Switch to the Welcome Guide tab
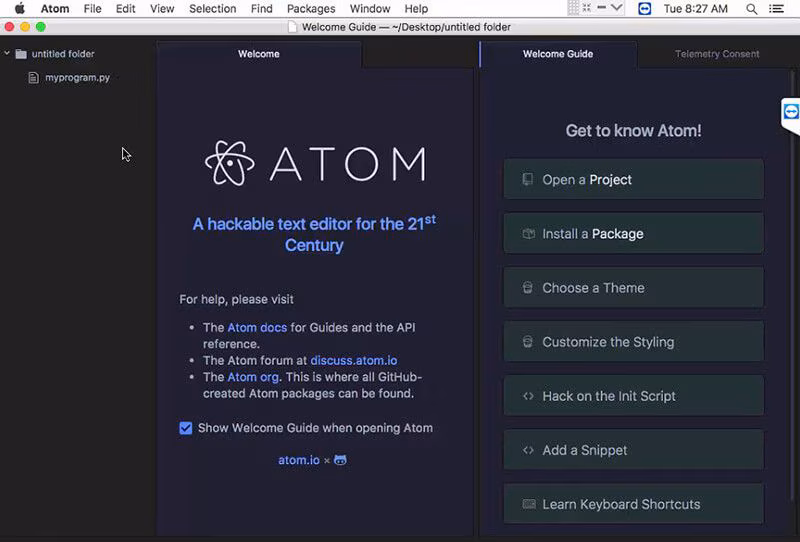The image size is (800, 542). 558,54
